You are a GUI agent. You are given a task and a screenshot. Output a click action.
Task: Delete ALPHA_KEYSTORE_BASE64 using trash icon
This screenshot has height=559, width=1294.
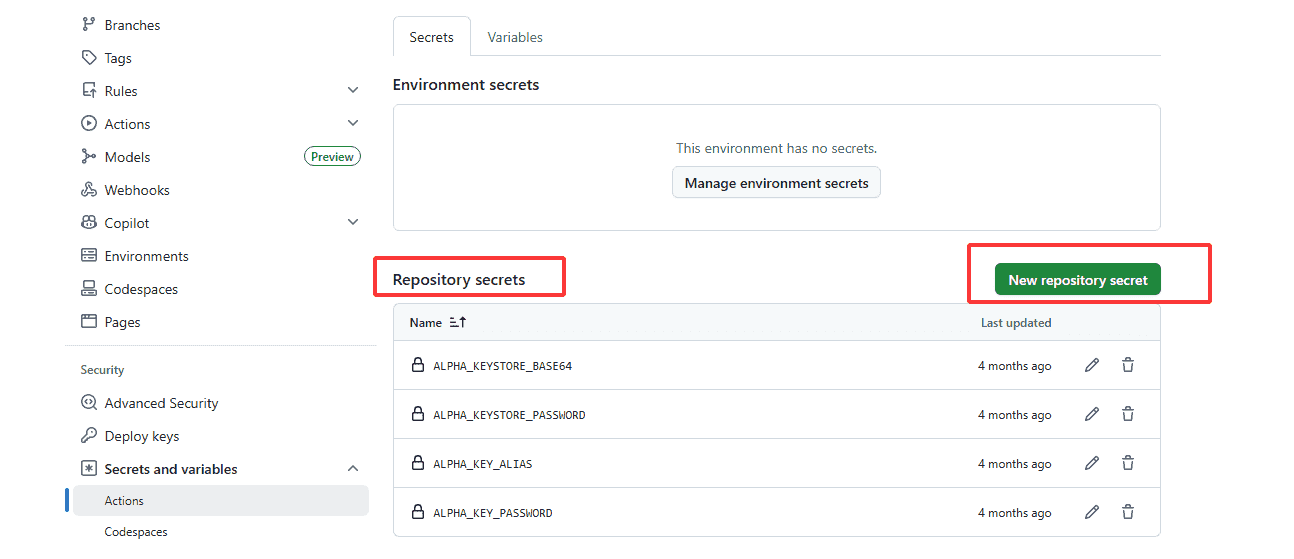pos(1128,366)
